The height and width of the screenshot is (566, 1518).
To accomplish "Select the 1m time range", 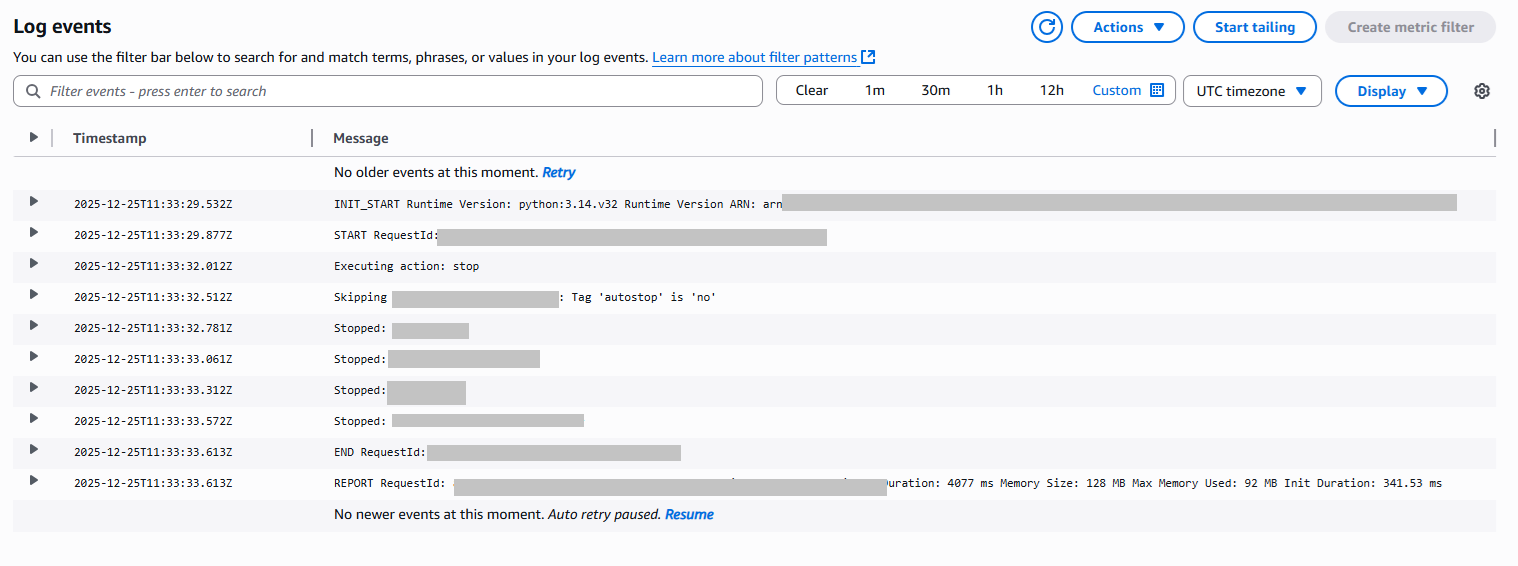I will (x=875, y=90).
